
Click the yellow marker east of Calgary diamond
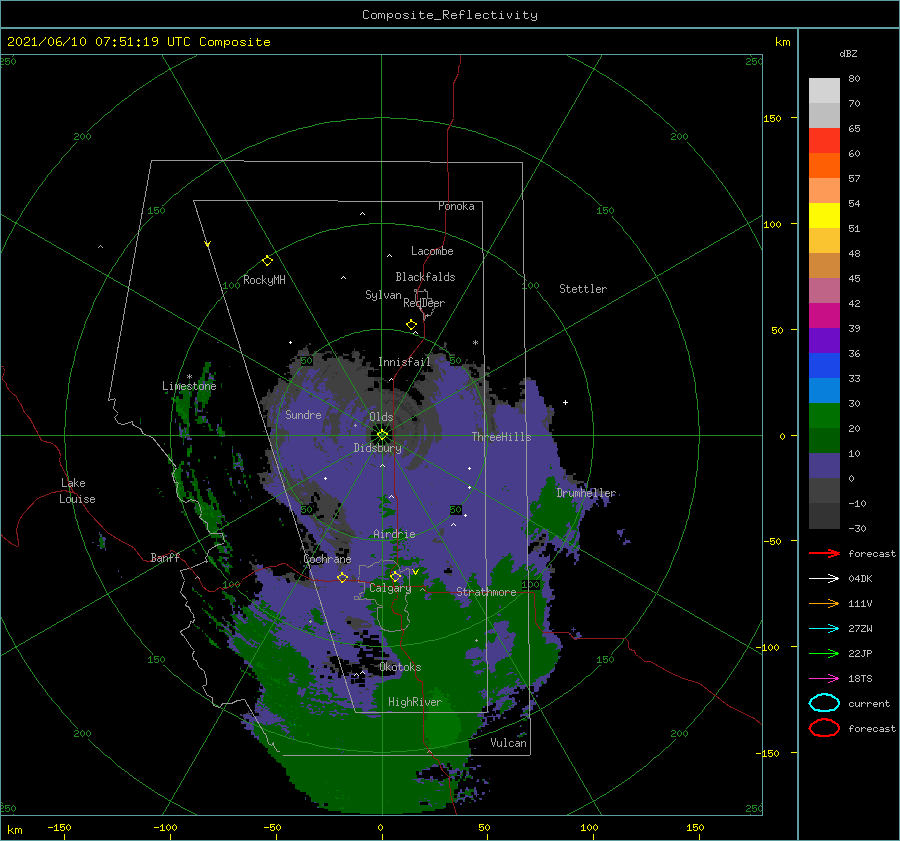tap(415, 572)
